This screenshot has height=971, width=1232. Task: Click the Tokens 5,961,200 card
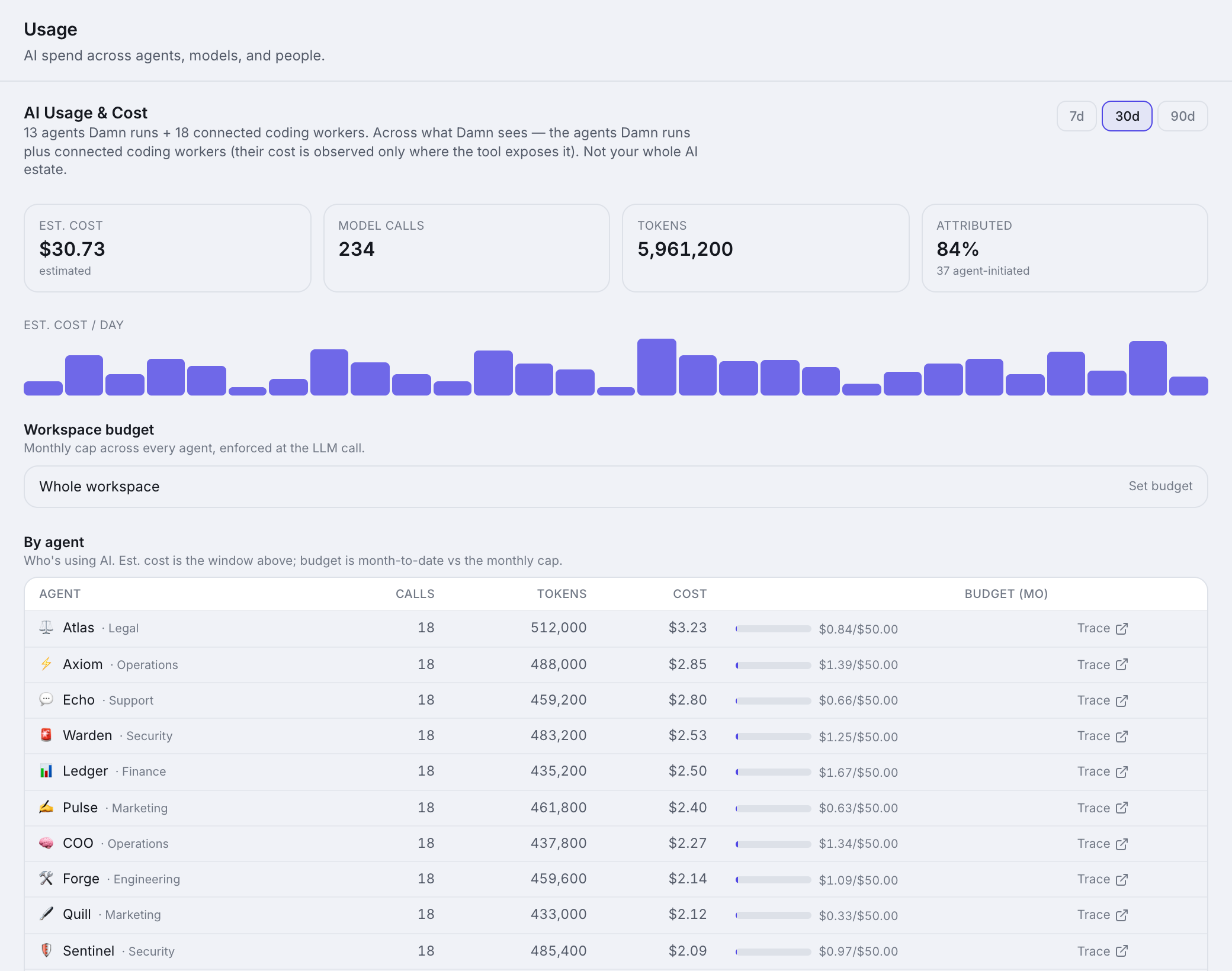765,248
